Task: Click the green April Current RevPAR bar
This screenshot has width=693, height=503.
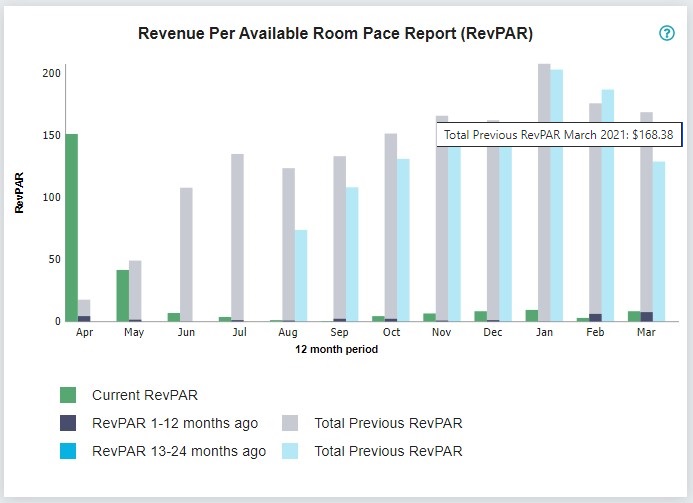Action: click(72, 227)
